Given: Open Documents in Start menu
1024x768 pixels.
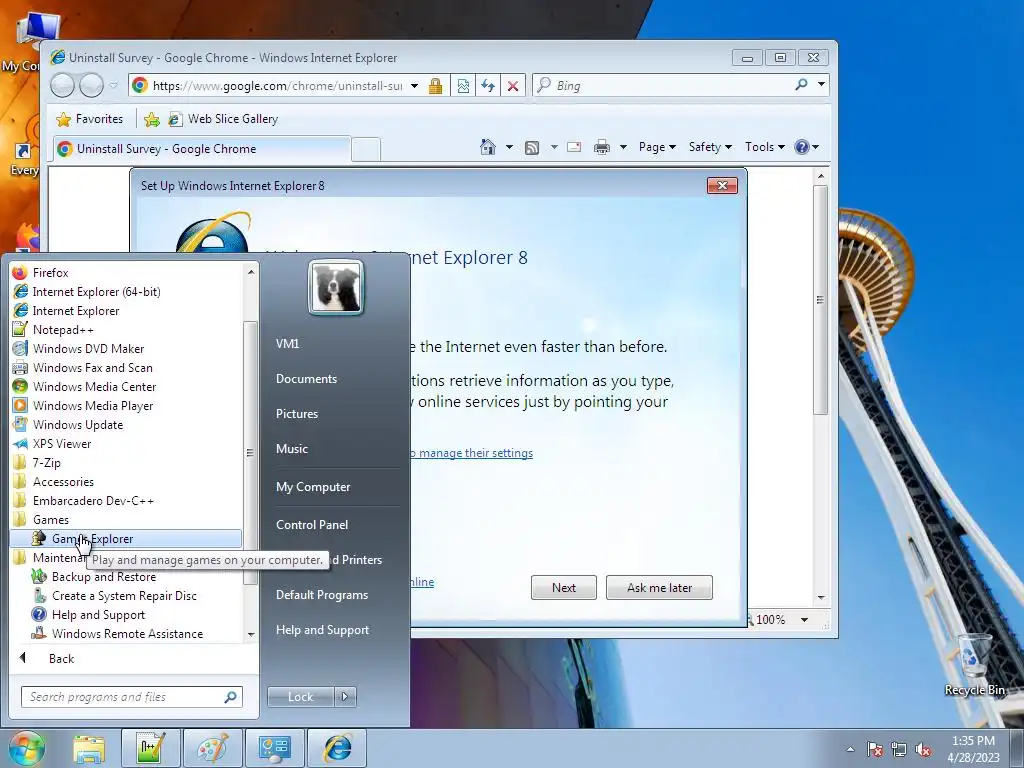Looking at the screenshot, I should coord(306,379).
